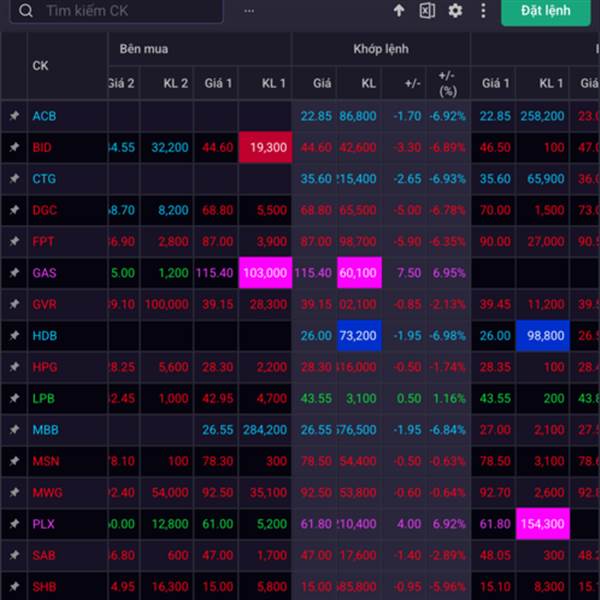Toggle the pin icon for HDB
600x600 pixels.
click(15, 335)
